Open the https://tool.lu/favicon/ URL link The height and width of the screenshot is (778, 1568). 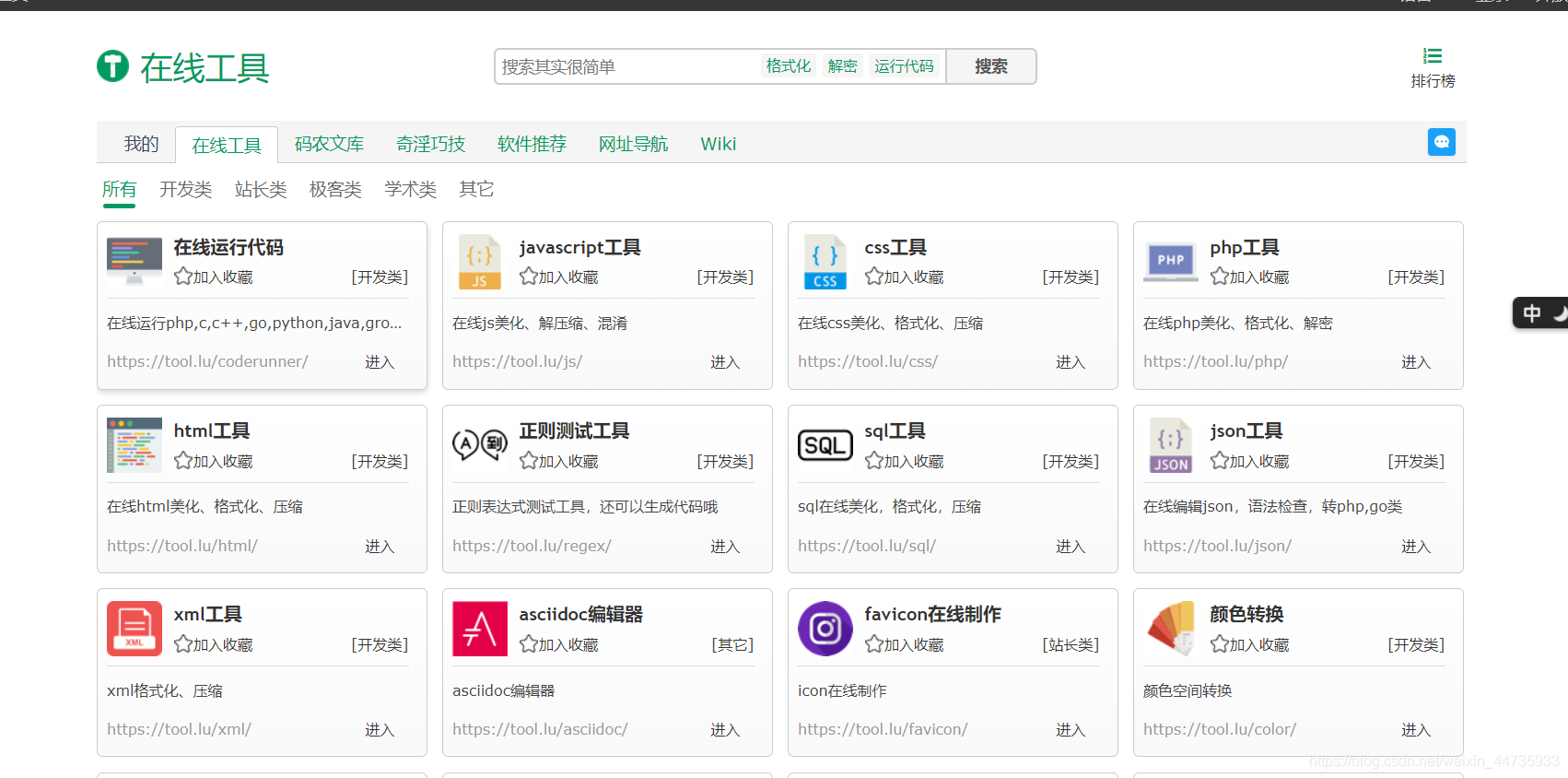click(x=883, y=729)
